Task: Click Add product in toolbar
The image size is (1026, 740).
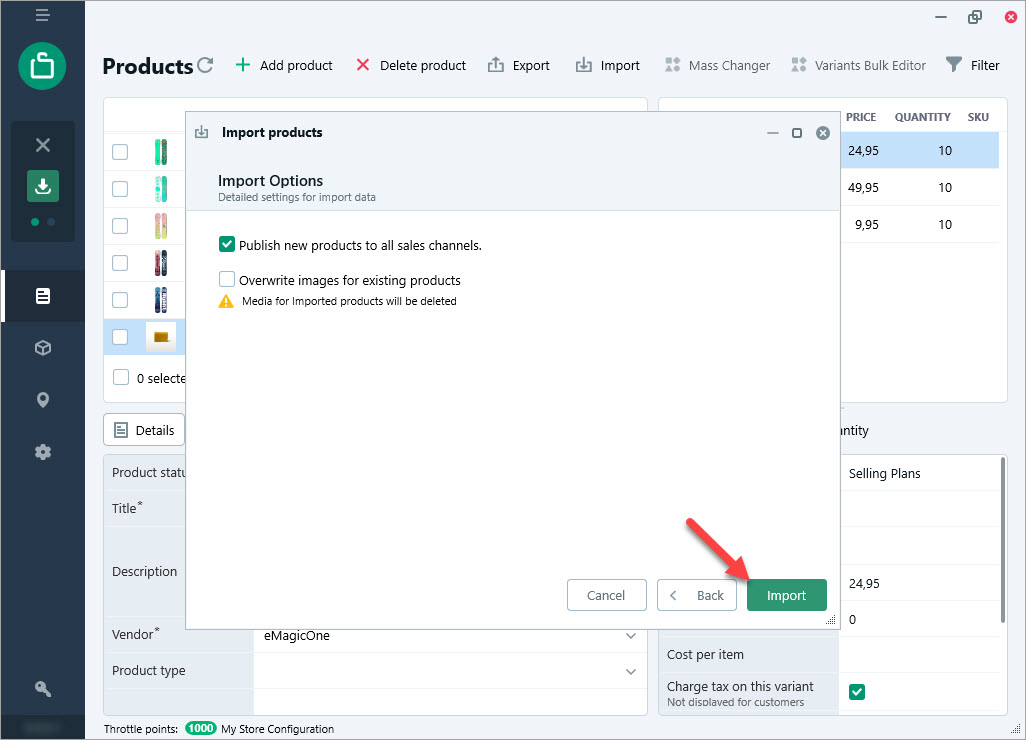Action: tap(284, 65)
